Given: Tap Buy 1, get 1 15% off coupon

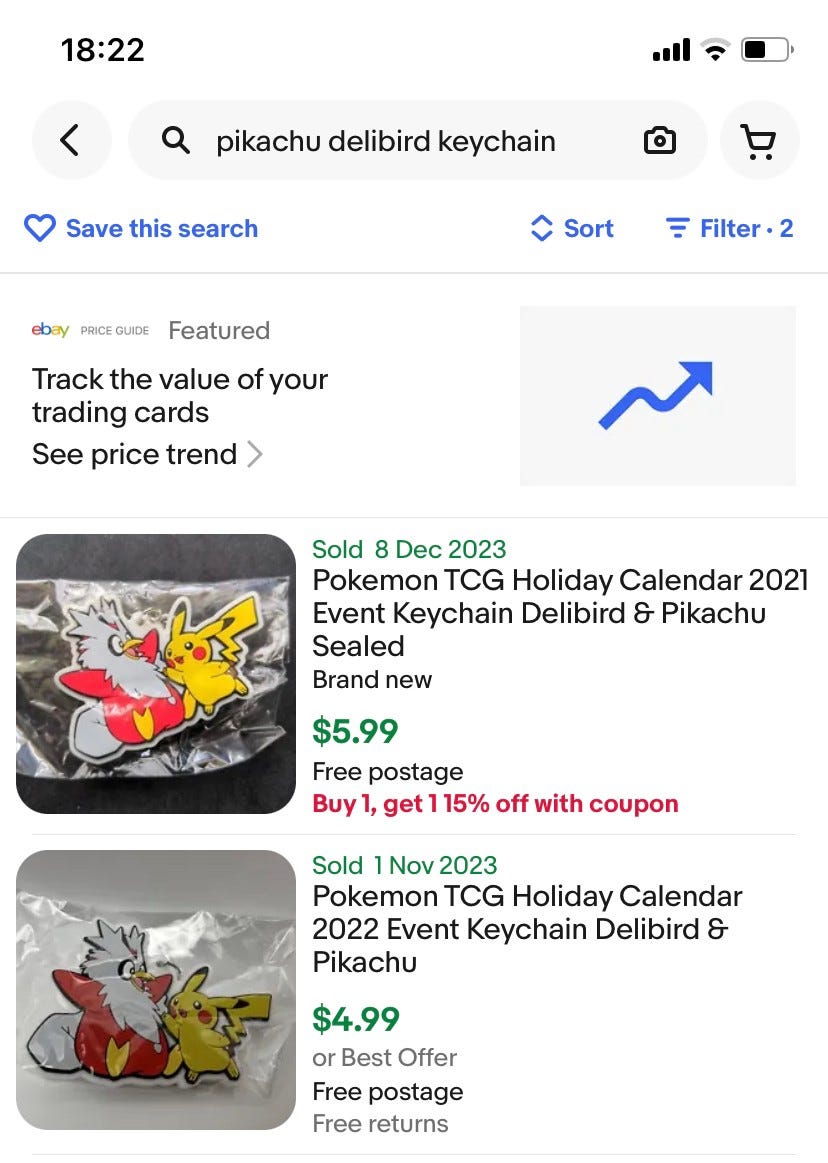Looking at the screenshot, I should (x=495, y=804).
